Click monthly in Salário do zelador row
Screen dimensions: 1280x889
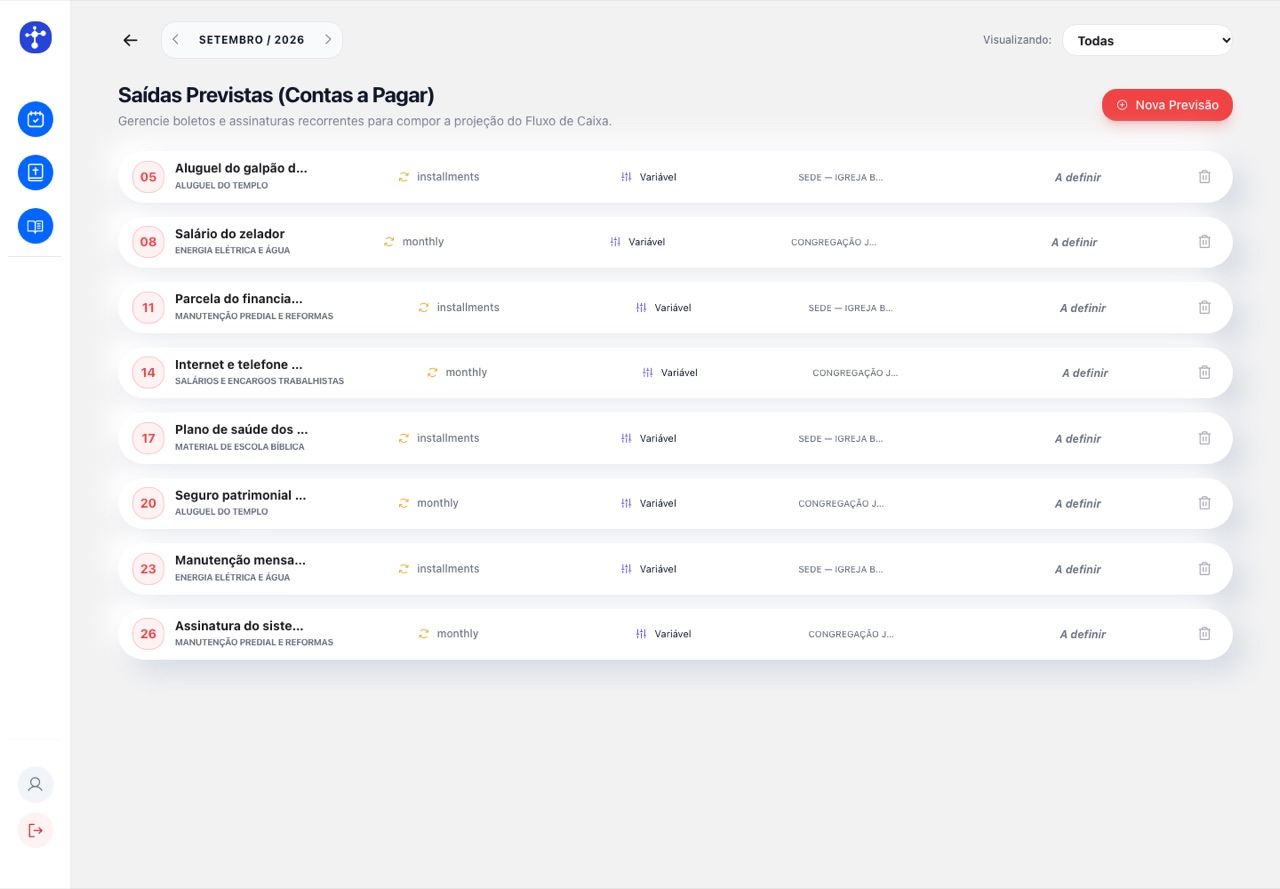[x=423, y=242]
